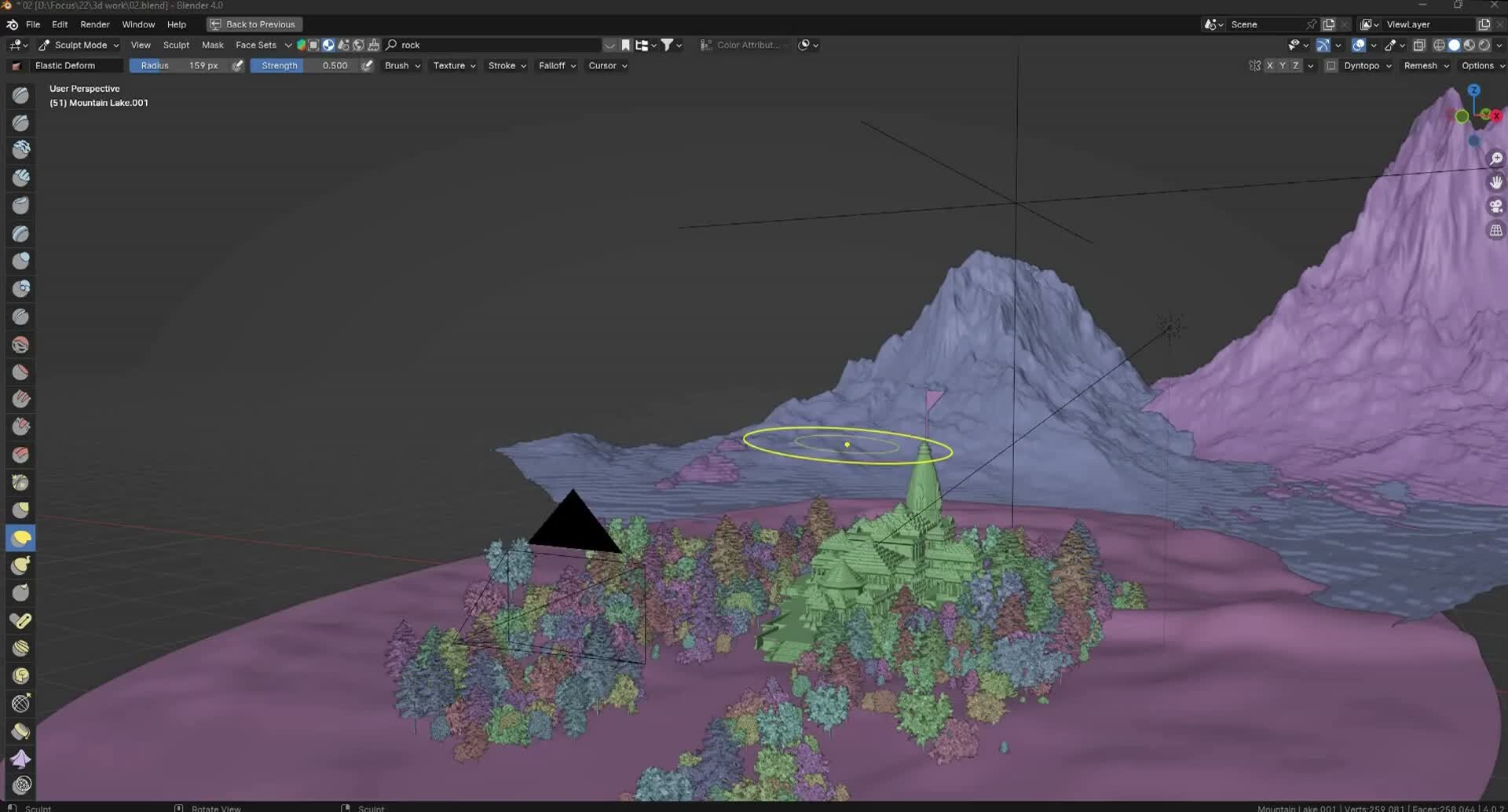The image size is (1508, 812).
Task: Open the Help menu
Action: click(x=177, y=24)
